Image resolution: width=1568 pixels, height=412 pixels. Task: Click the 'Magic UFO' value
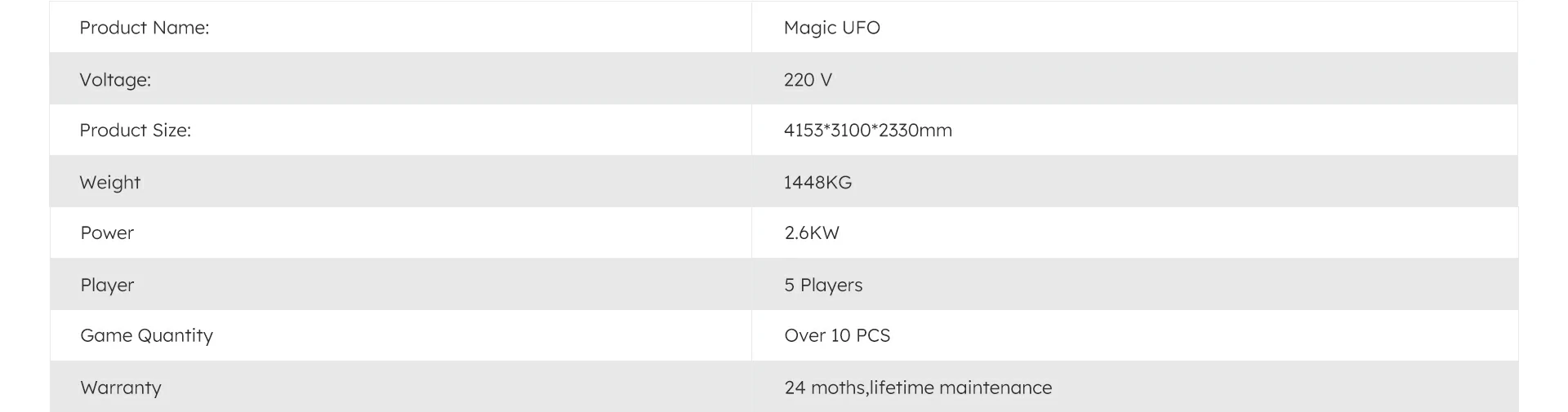click(831, 28)
